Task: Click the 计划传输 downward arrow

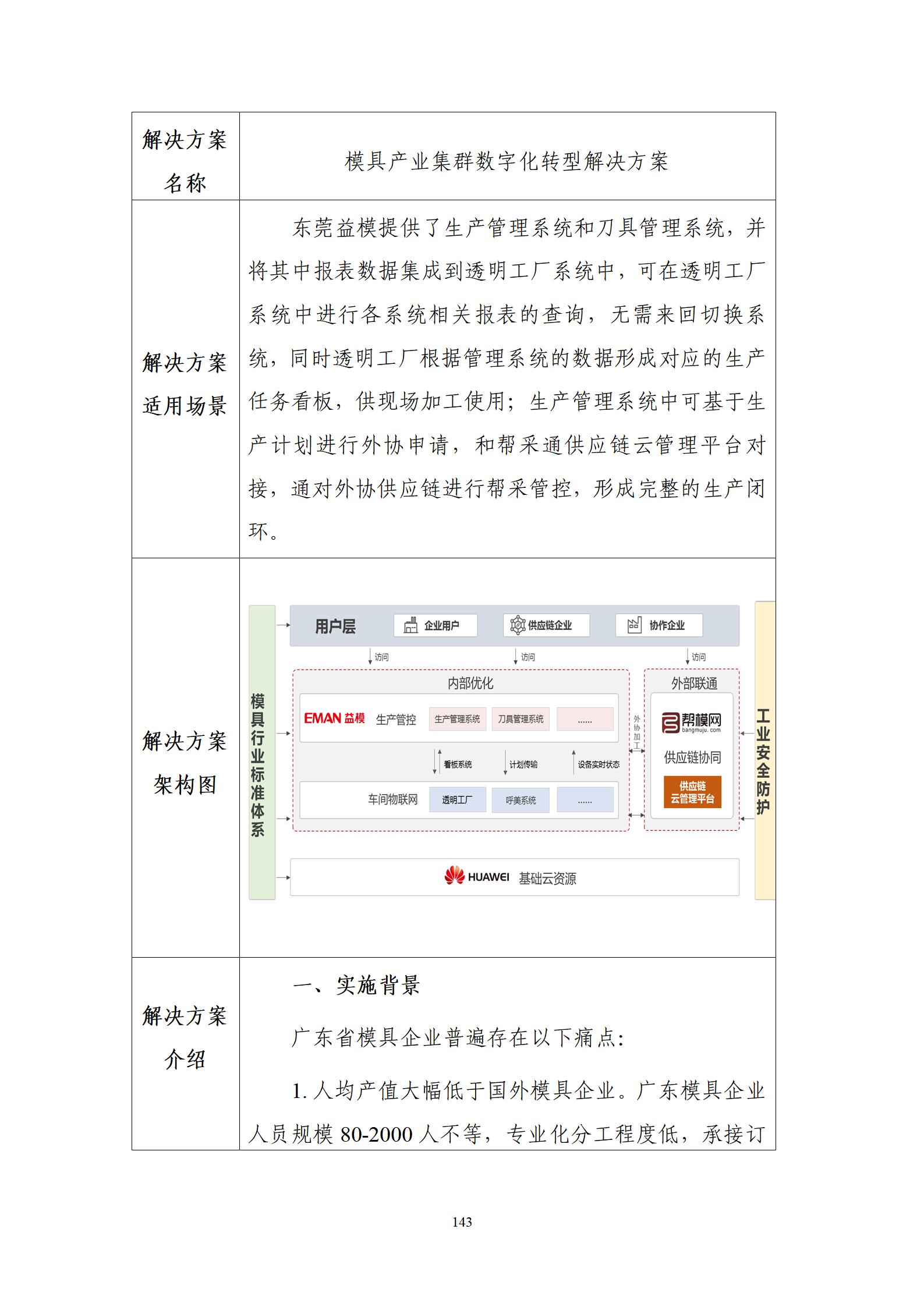Action: tap(505, 763)
